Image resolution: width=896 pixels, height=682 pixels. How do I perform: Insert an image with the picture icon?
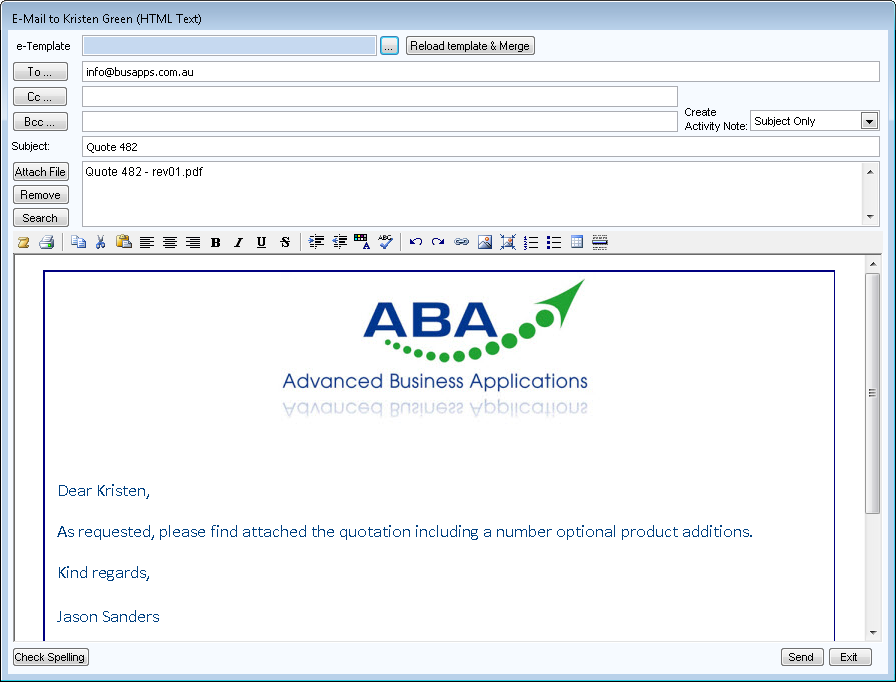click(x=485, y=242)
